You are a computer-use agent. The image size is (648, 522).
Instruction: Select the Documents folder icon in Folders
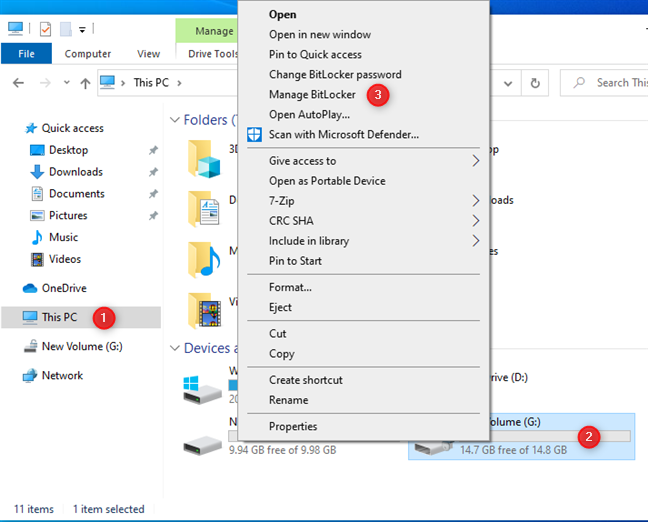pyautogui.click(x=204, y=209)
